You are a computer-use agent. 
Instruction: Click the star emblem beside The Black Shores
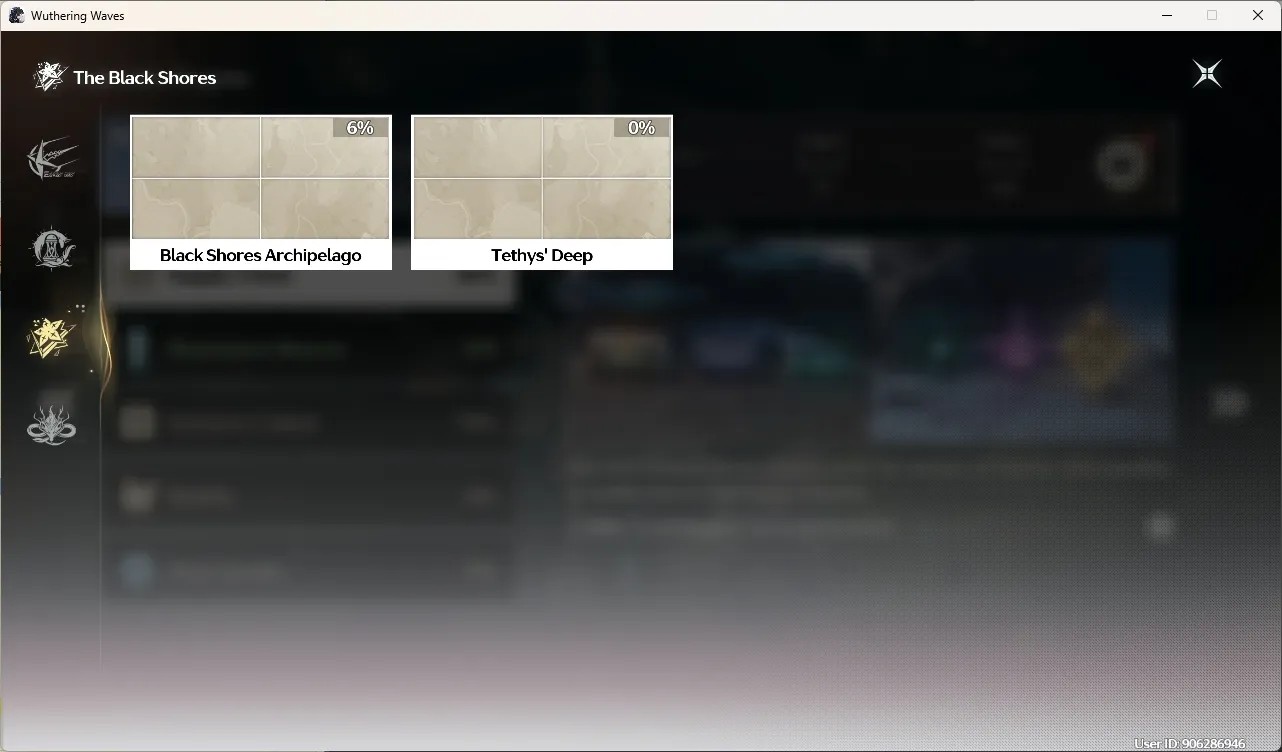(49, 77)
